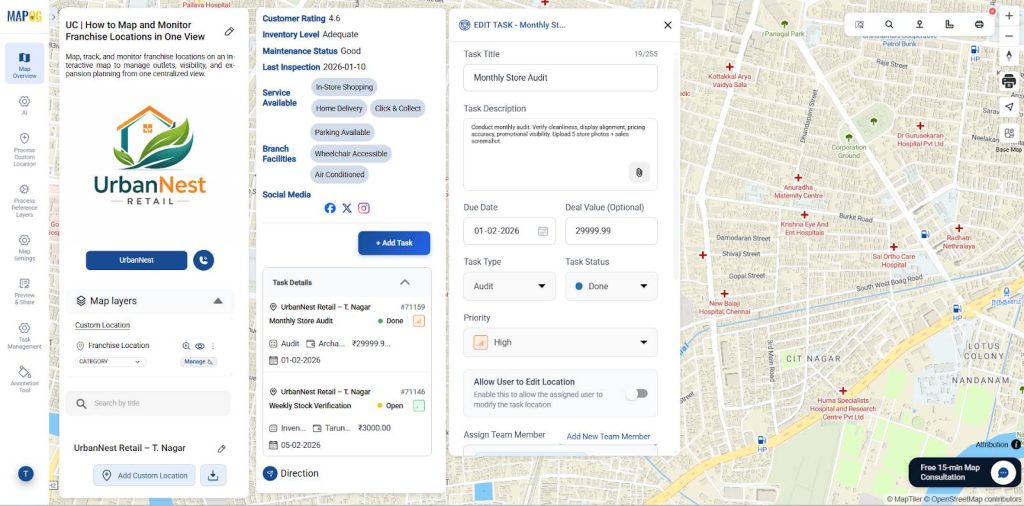This screenshot has height=506, width=1024.
Task: Open Map Overview in the sidebar
Action: pos(24,64)
